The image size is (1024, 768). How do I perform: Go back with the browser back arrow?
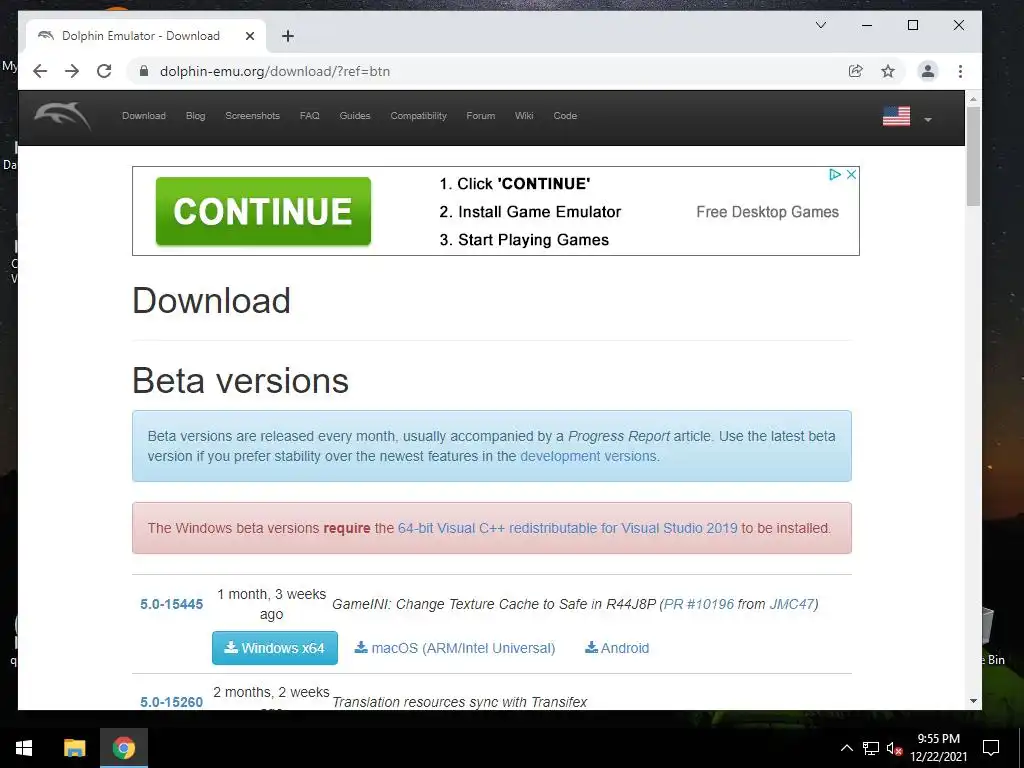(x=40, y=71)
